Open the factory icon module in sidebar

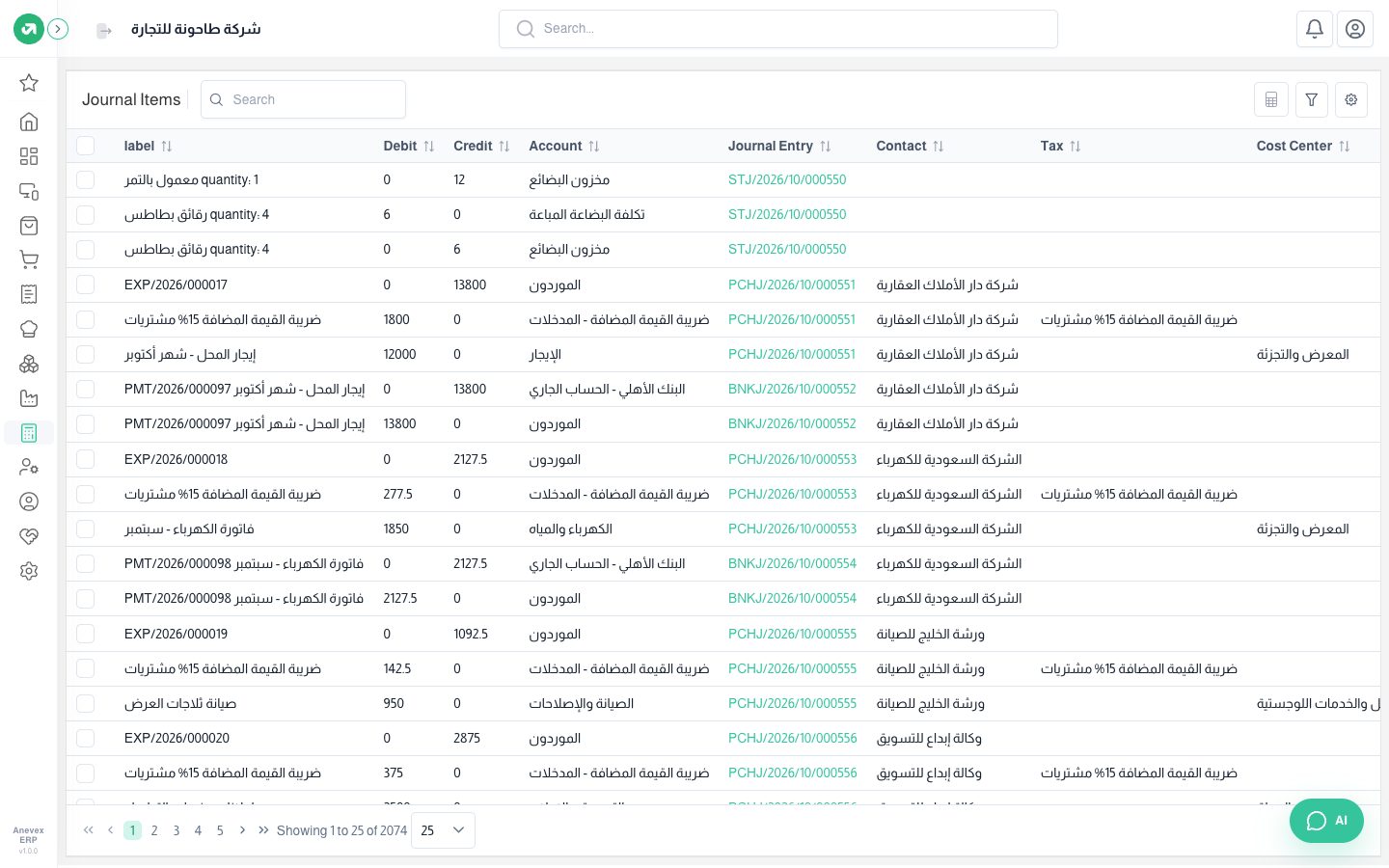coord(29,398)
